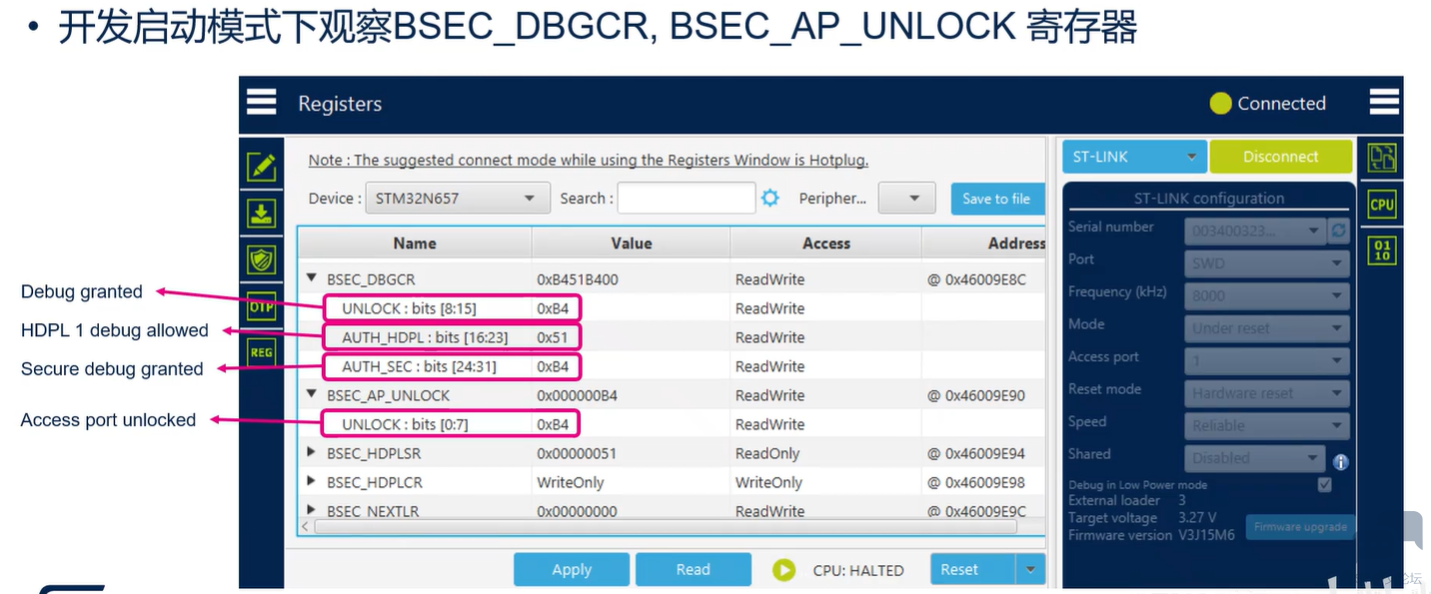
Task: Open the Reset button dropdown arrow
Action: [1031, 570]
